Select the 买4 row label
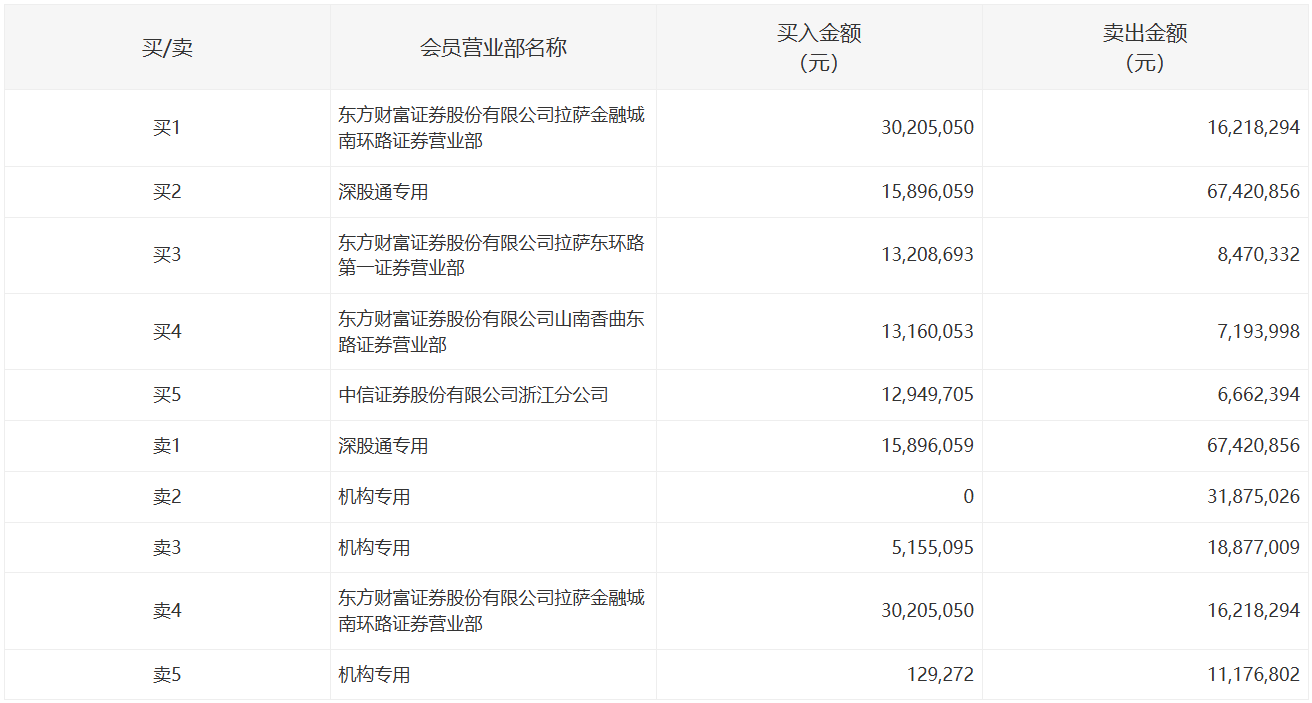This screenshot has width=1312, height=703. tap(165, 331)
